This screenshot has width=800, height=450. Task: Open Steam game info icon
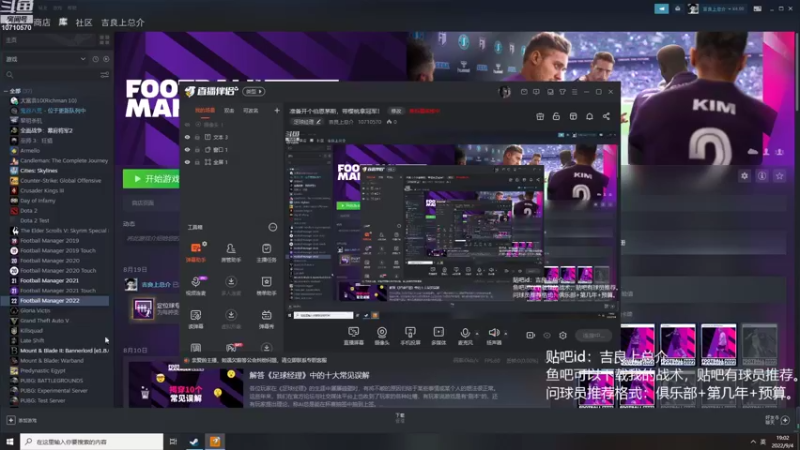pos(762,176)
